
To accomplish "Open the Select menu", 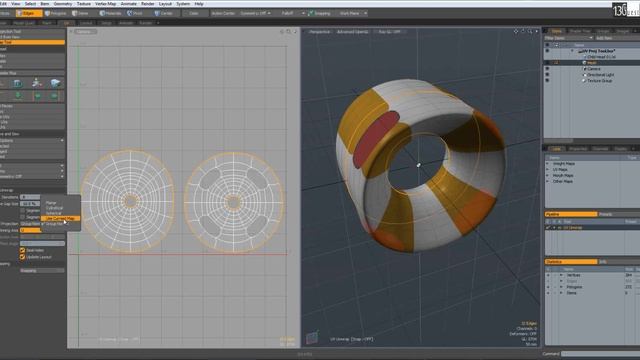I will 30,4.
